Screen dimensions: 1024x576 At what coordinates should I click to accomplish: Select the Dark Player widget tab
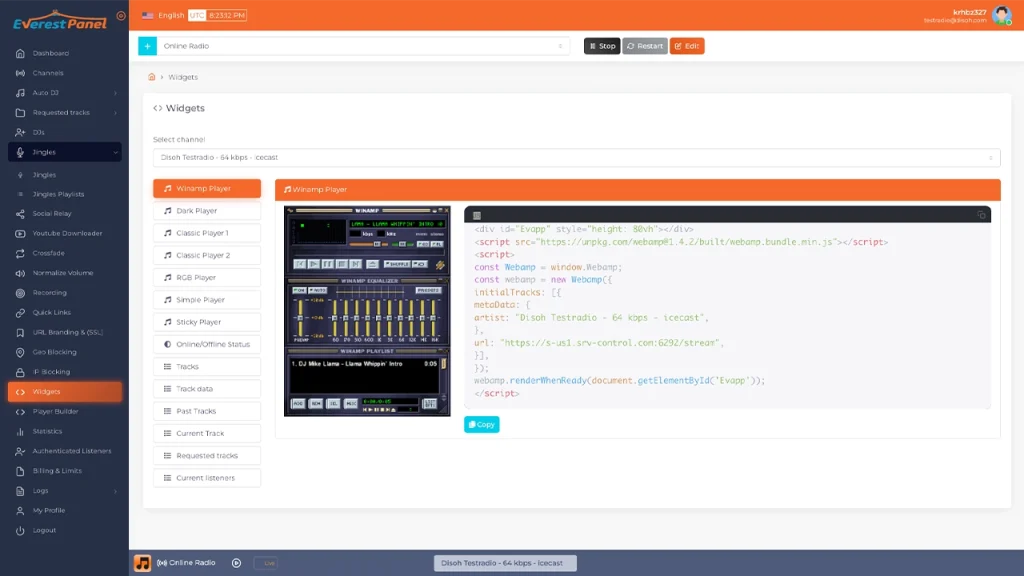pyautogui.click(x=207, y=211)
